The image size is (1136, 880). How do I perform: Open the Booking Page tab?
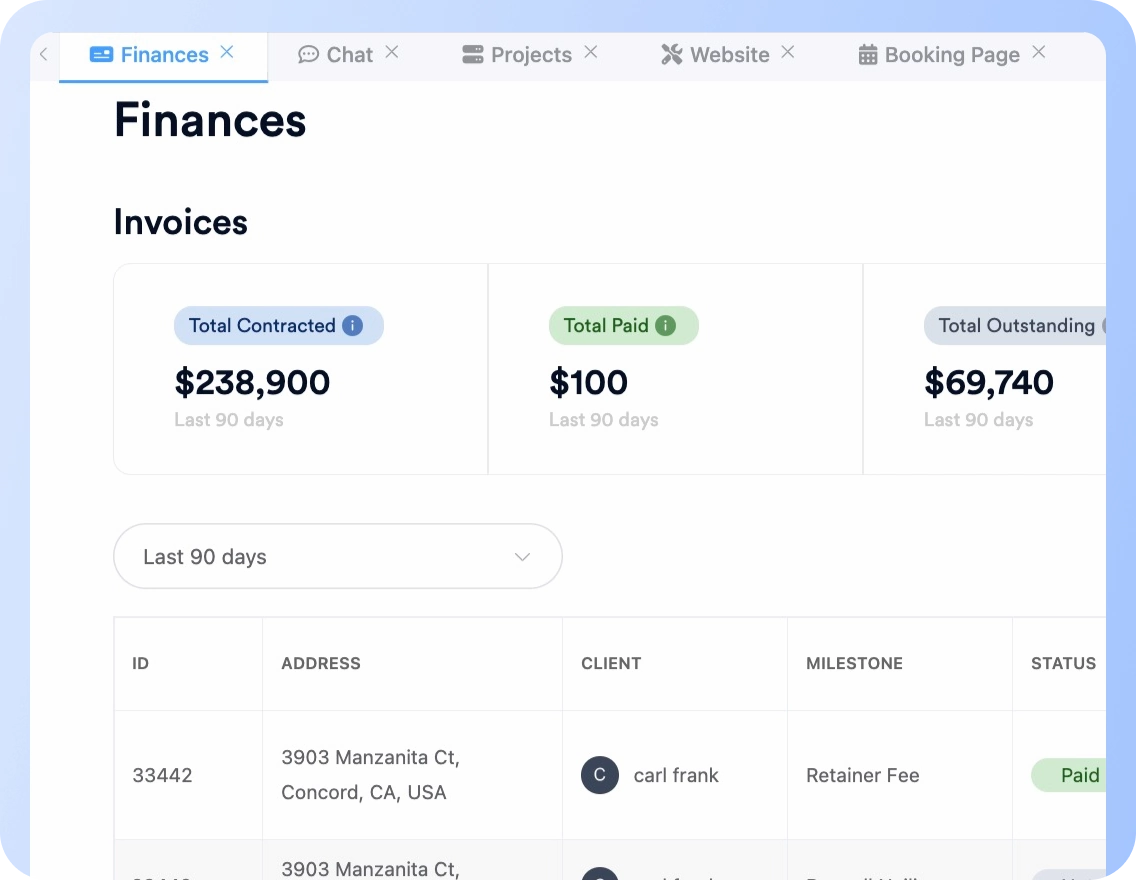(x=939, y=55)
